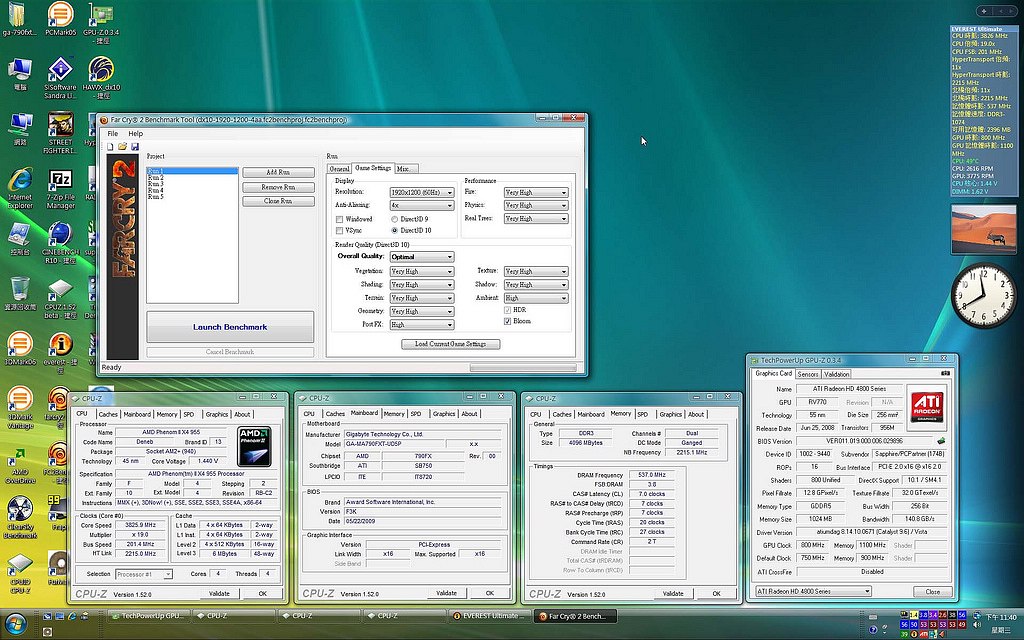Open the Help menu in Far Cry Benchmark Tool
This screenshot has height=640, width=1024.
pyautogui.click(x=135, y=134)
